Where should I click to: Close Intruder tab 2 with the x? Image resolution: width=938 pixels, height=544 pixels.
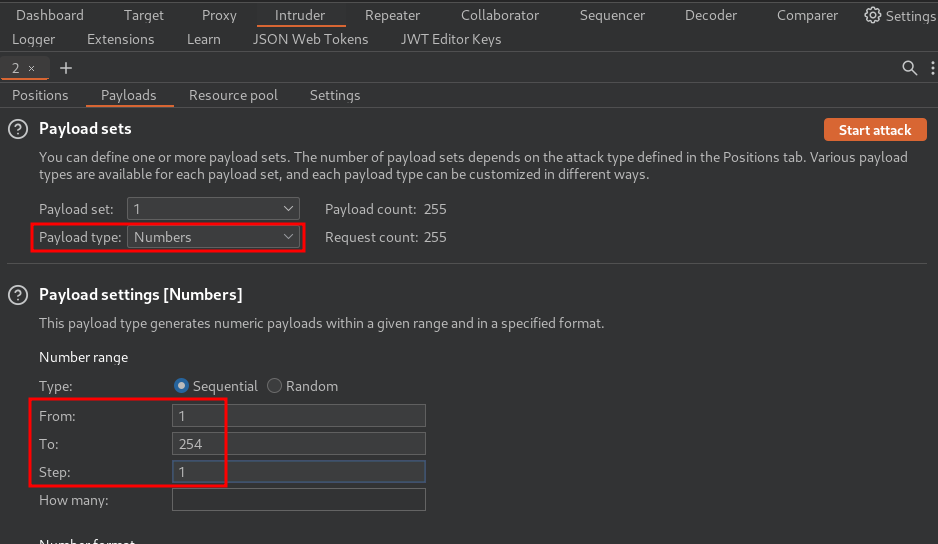point(32,69)
